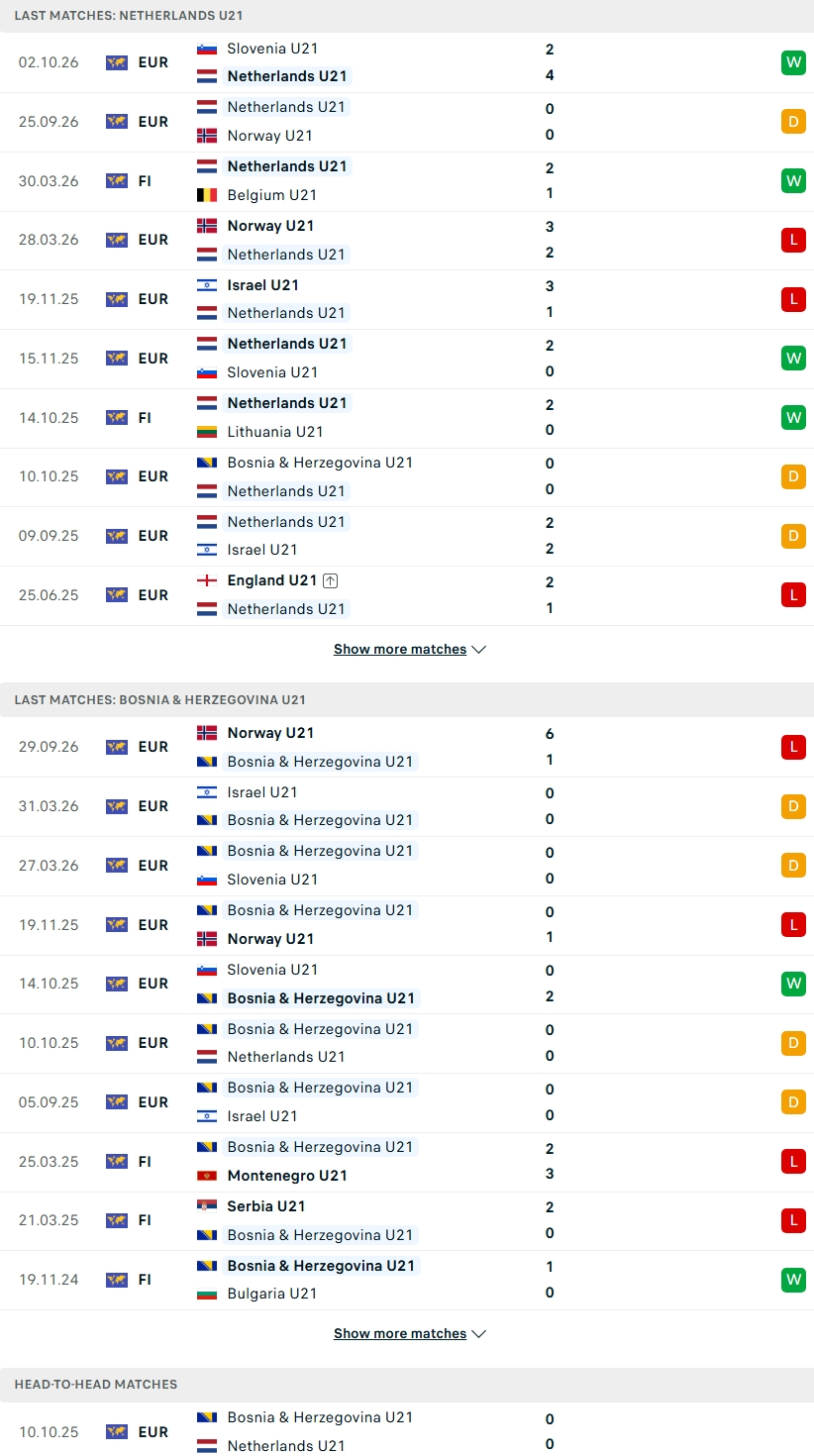Open head-to-head match dated 10.10.25
The width and height of the screenshot is (814, 1456).
pyautogui.click(x=407, y=1431)
